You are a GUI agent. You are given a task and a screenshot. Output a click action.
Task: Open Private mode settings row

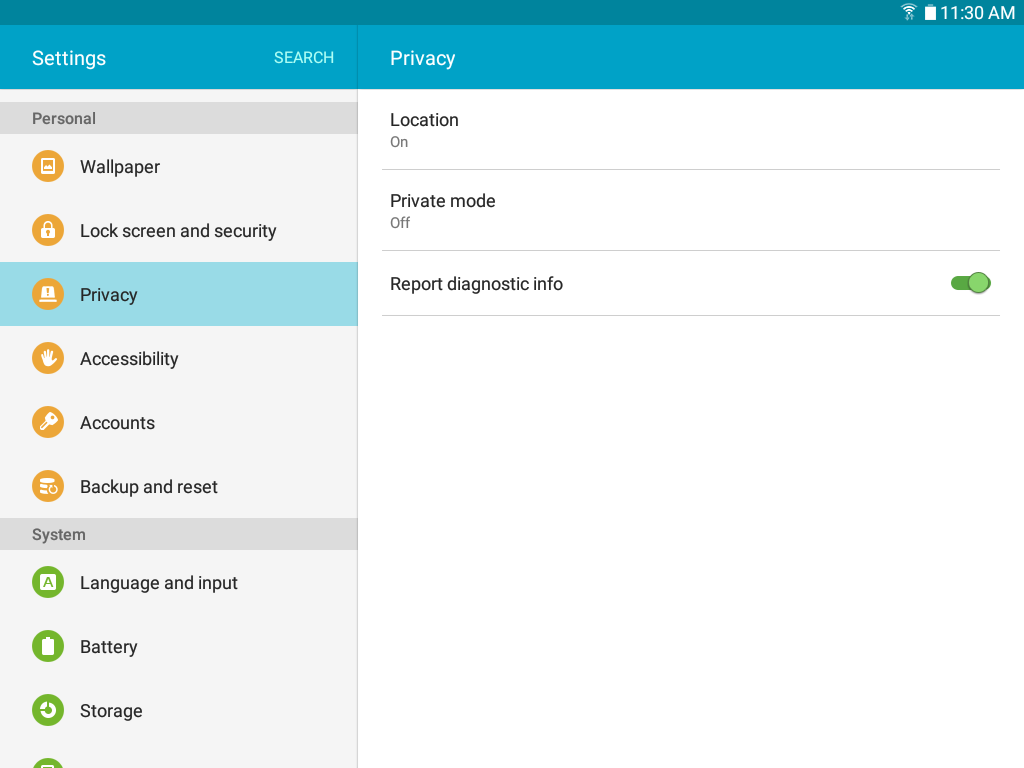[691, 210]
